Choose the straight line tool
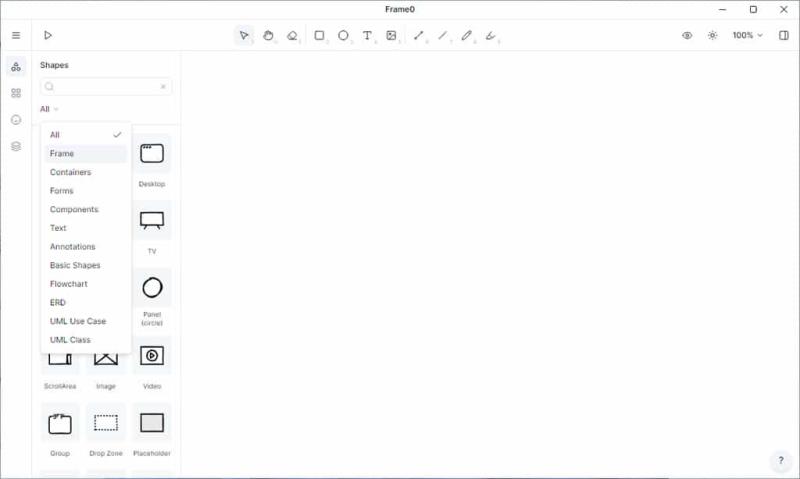The image size is (800, 479). pyautogui.click(x=443, y=35)
